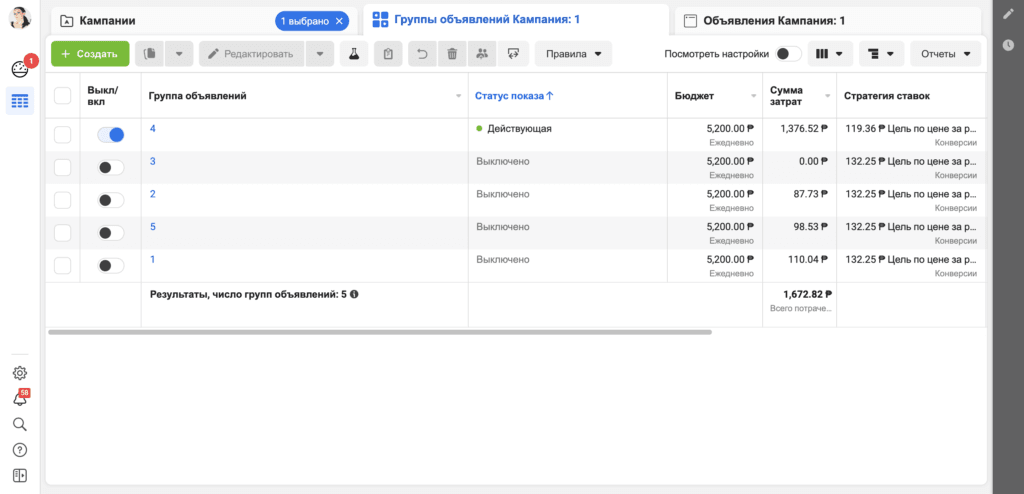This screenshot has width=1024, height=494.
Task: Click the A/B test flask icon
Action: coord(353,54)
